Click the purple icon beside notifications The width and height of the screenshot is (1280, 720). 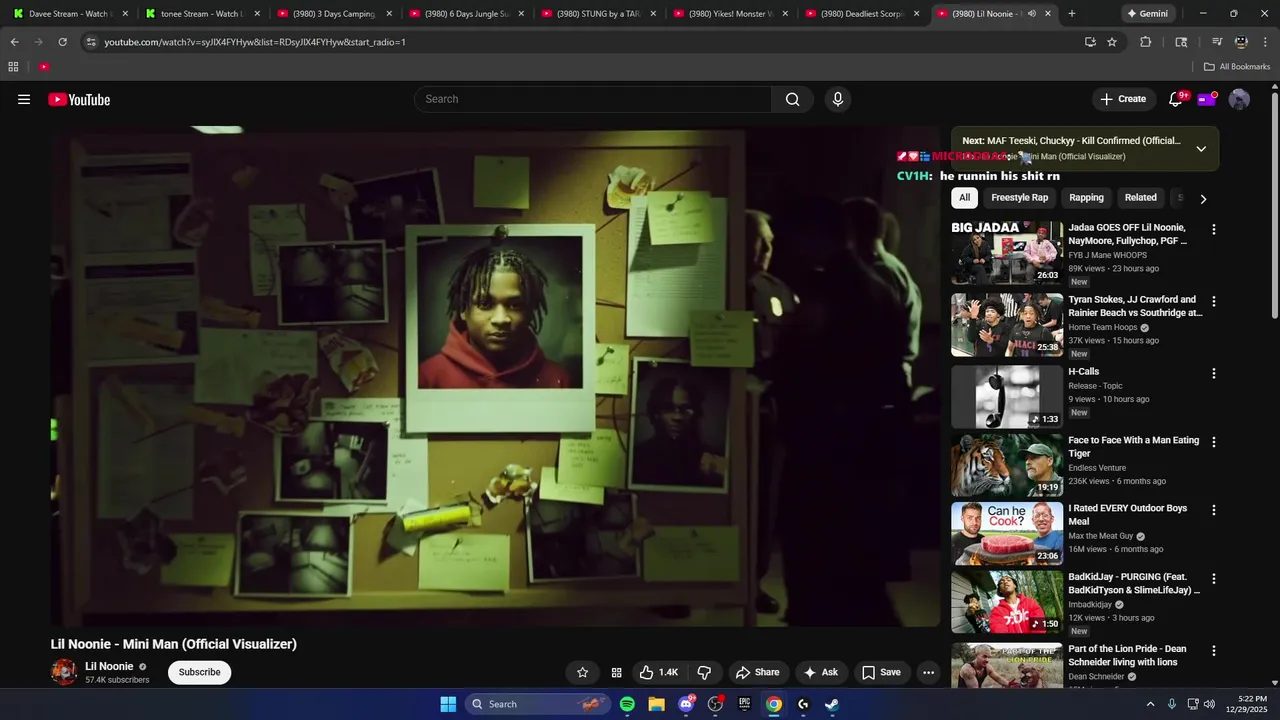(x=1207, y=99)
